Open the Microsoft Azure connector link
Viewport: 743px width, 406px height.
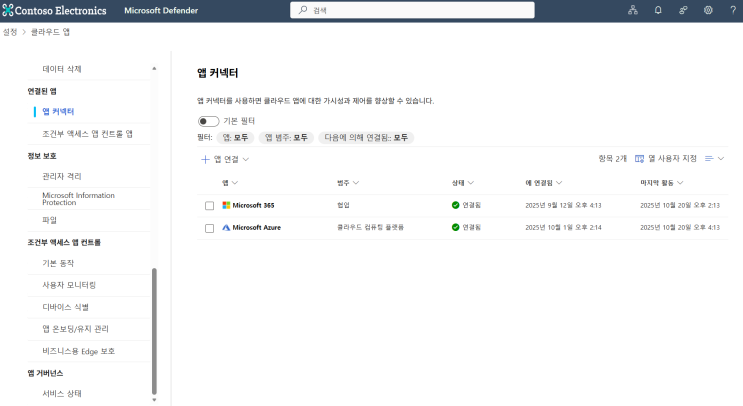pos(257,227)
